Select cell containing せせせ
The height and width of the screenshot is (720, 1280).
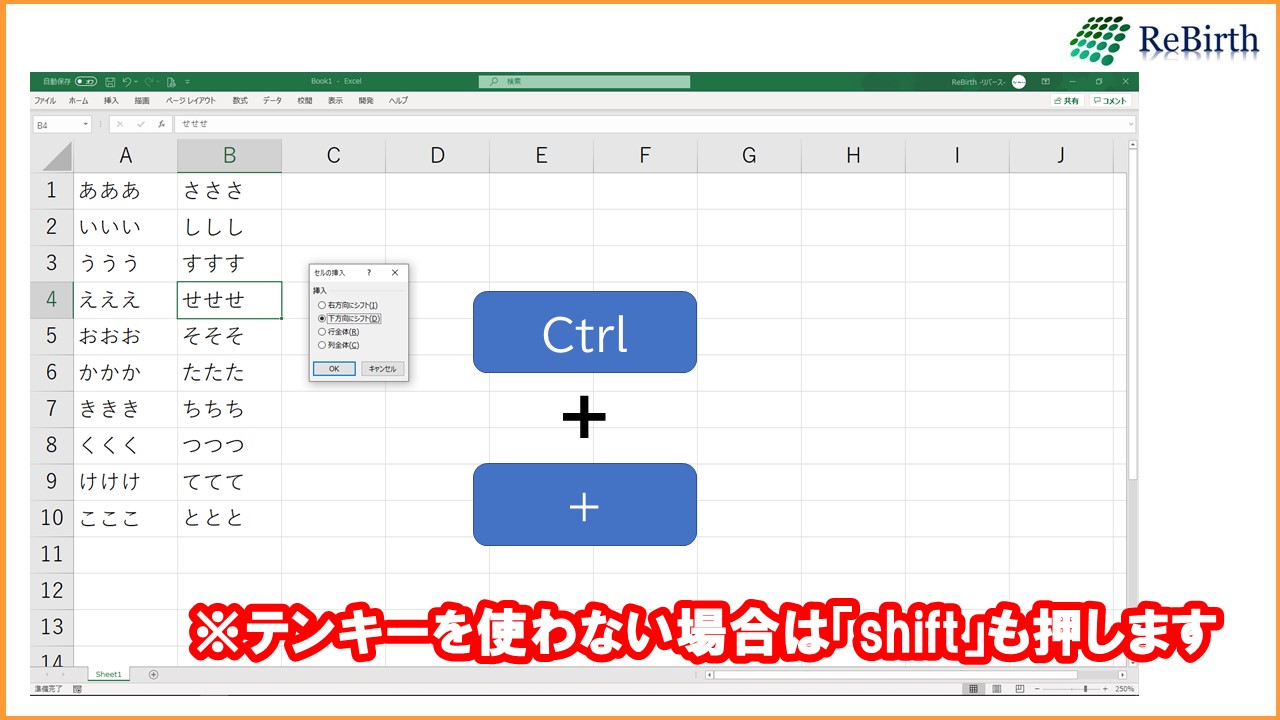(229, 299)
